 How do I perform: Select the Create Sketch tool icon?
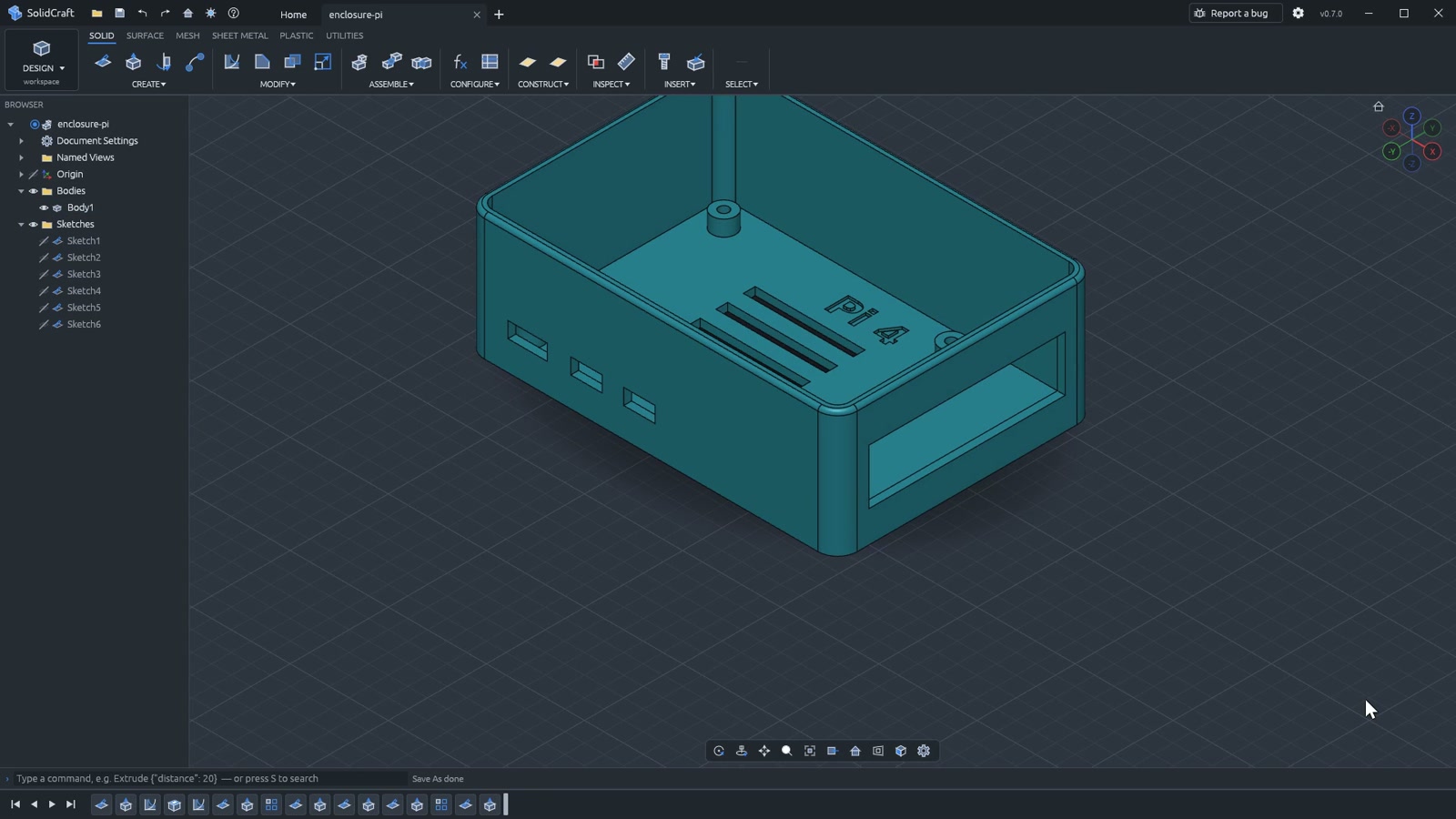click(103, 62)
